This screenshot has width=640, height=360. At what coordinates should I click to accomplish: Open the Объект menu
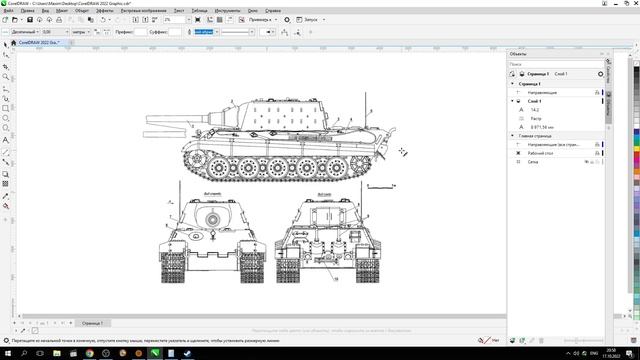pos(82,11)
